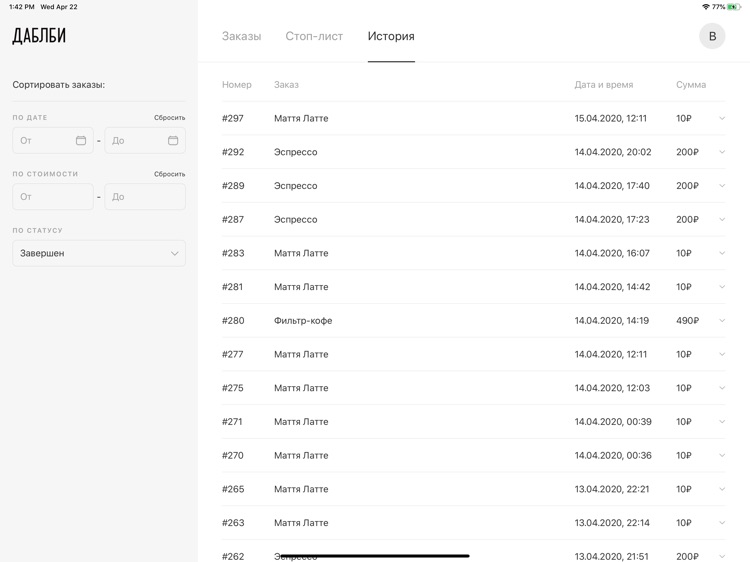Viewport: 750px width, 562px height.
Task: Reset the cost filter with Сбросить
Action: tap(169, 174)
